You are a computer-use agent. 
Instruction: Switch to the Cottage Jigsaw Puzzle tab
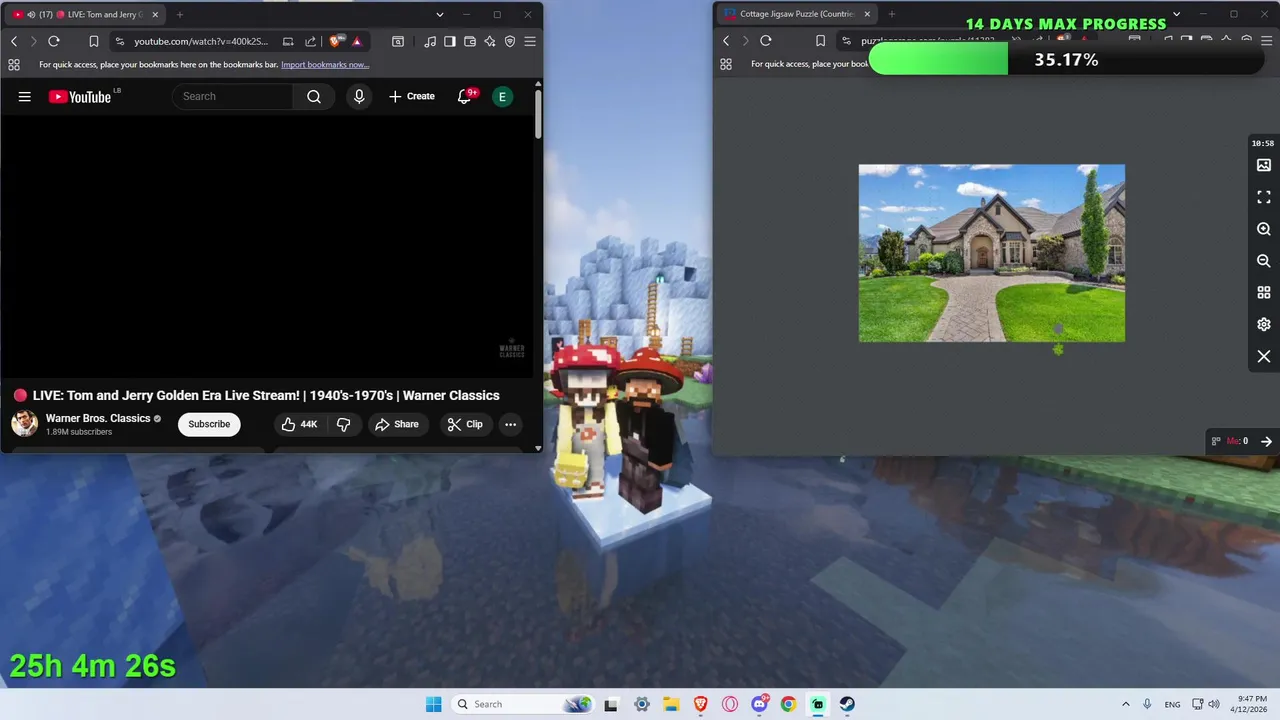pos(797,14)
